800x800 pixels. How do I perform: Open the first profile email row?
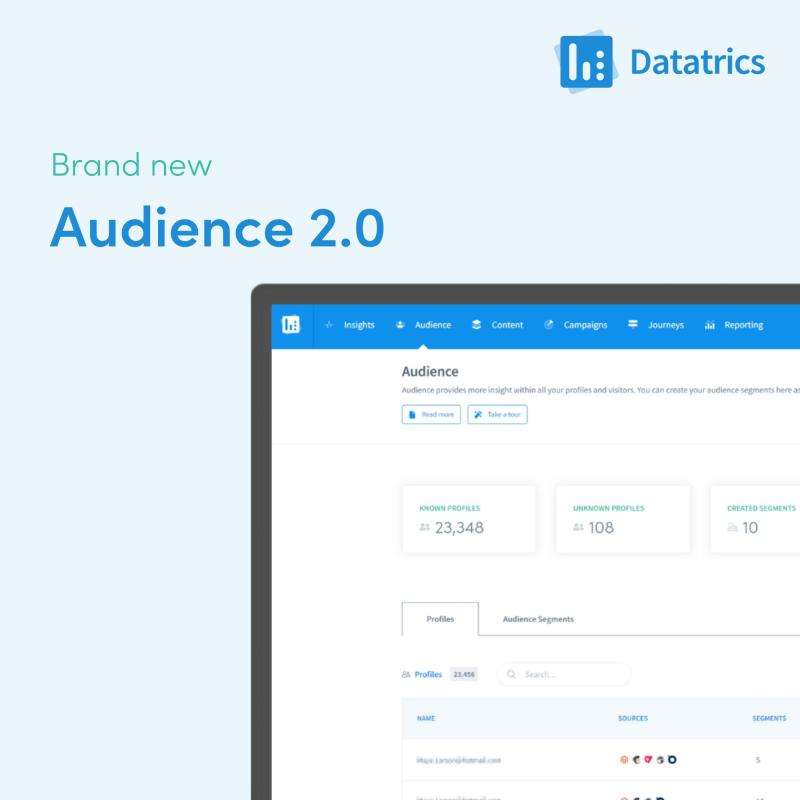click(601, 760)
